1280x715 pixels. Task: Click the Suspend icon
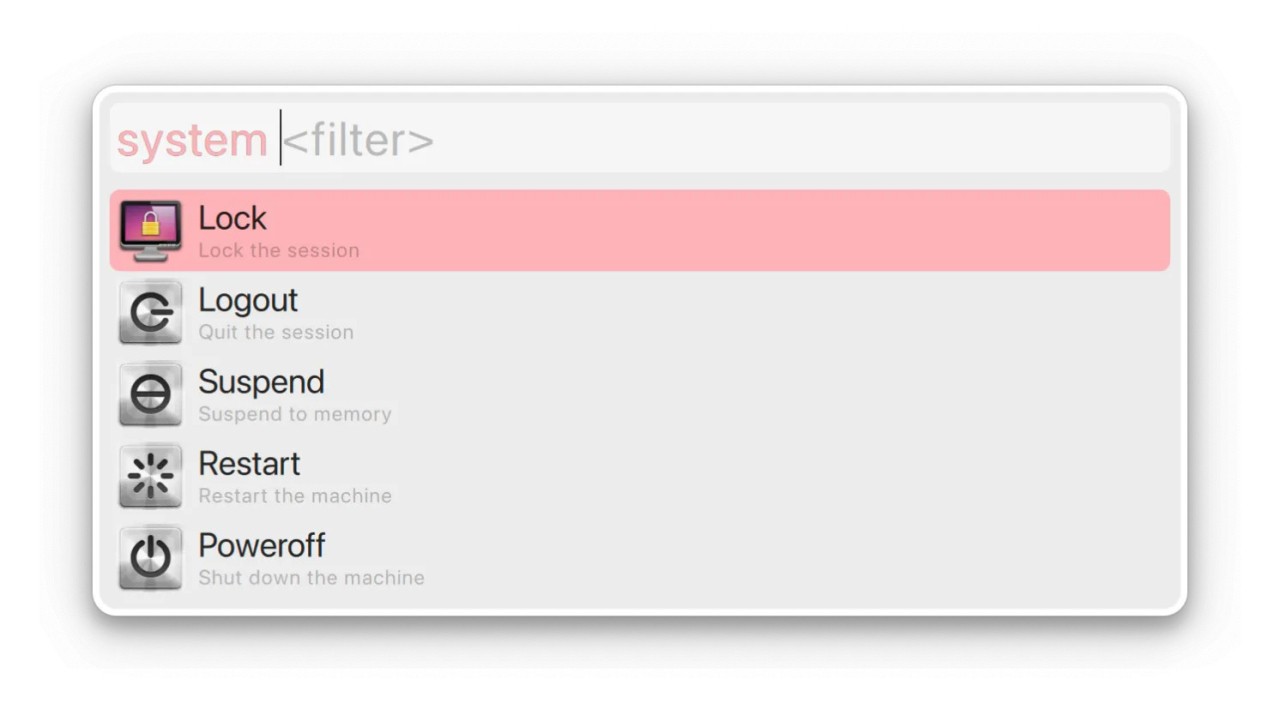point(150,395)
